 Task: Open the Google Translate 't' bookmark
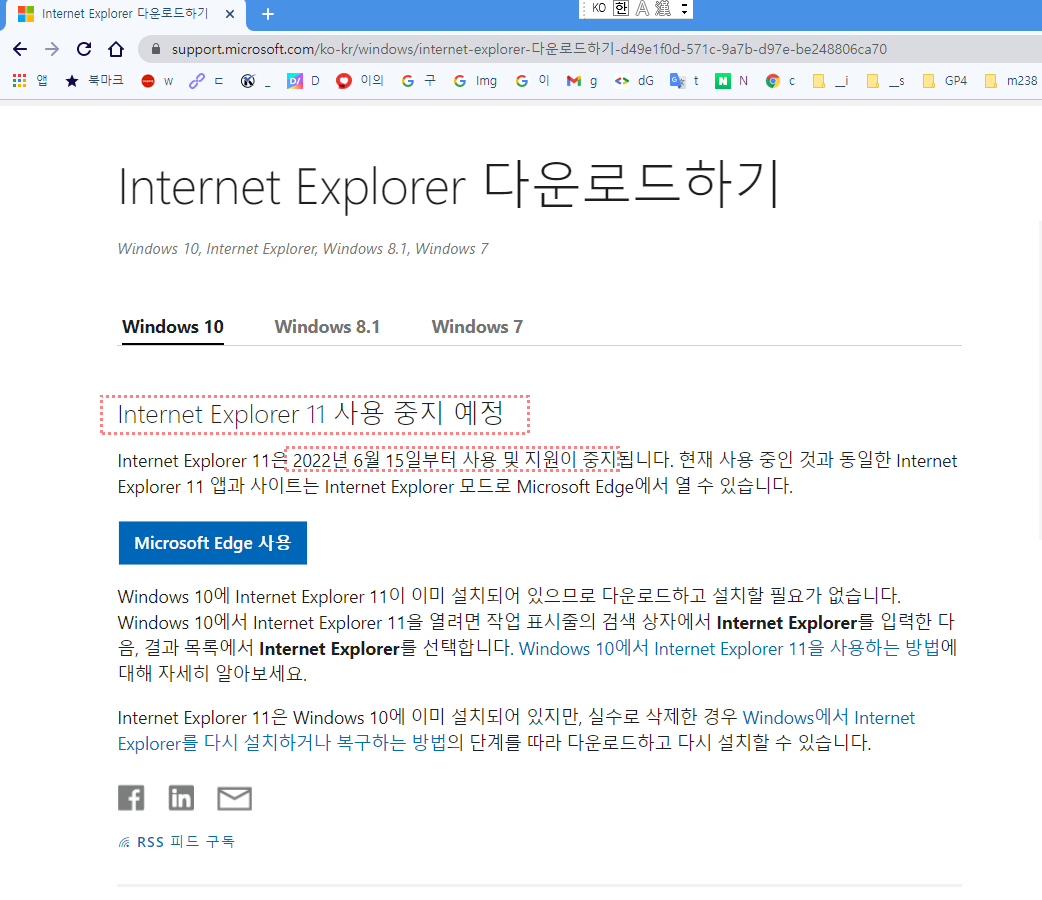(684, 80)
